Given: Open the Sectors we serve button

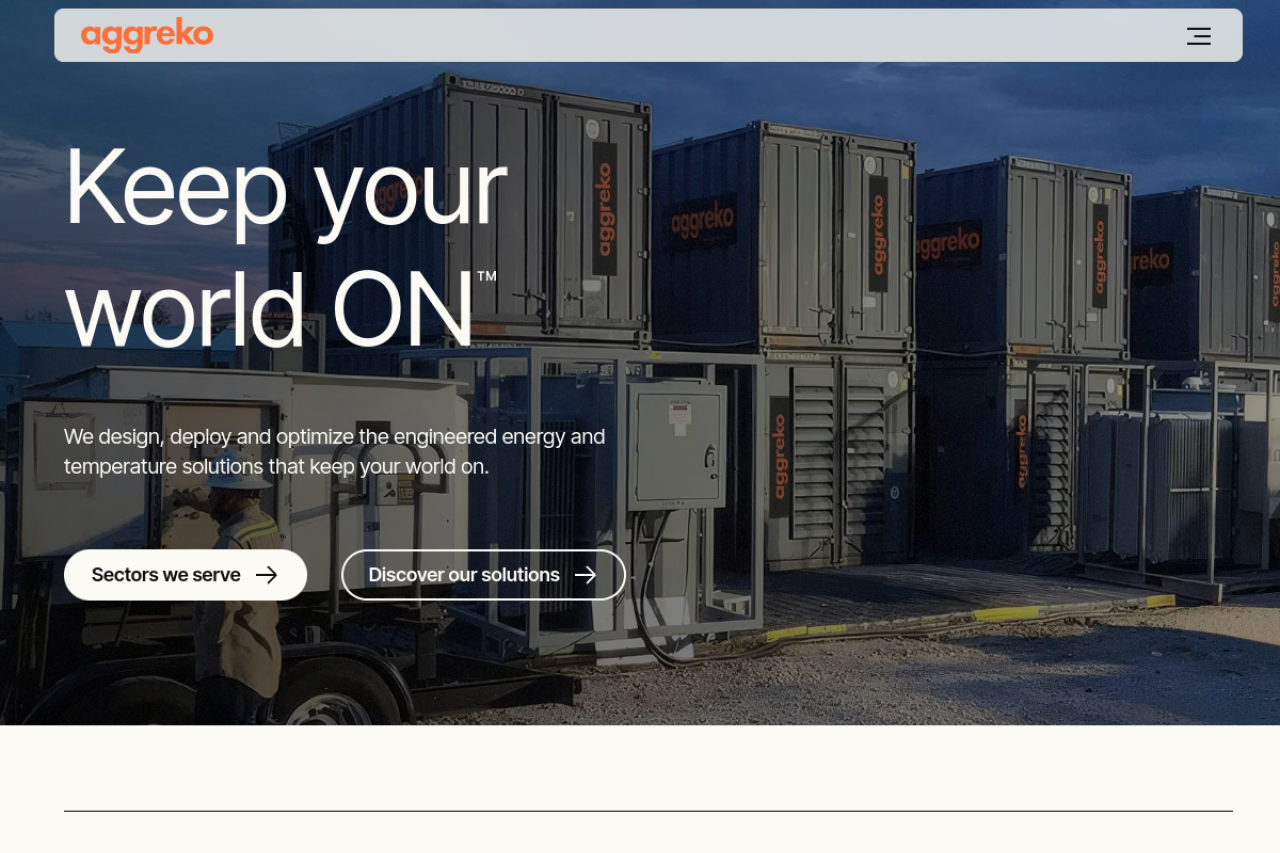Looking at the screenshot, I should [x=185, y=575].
